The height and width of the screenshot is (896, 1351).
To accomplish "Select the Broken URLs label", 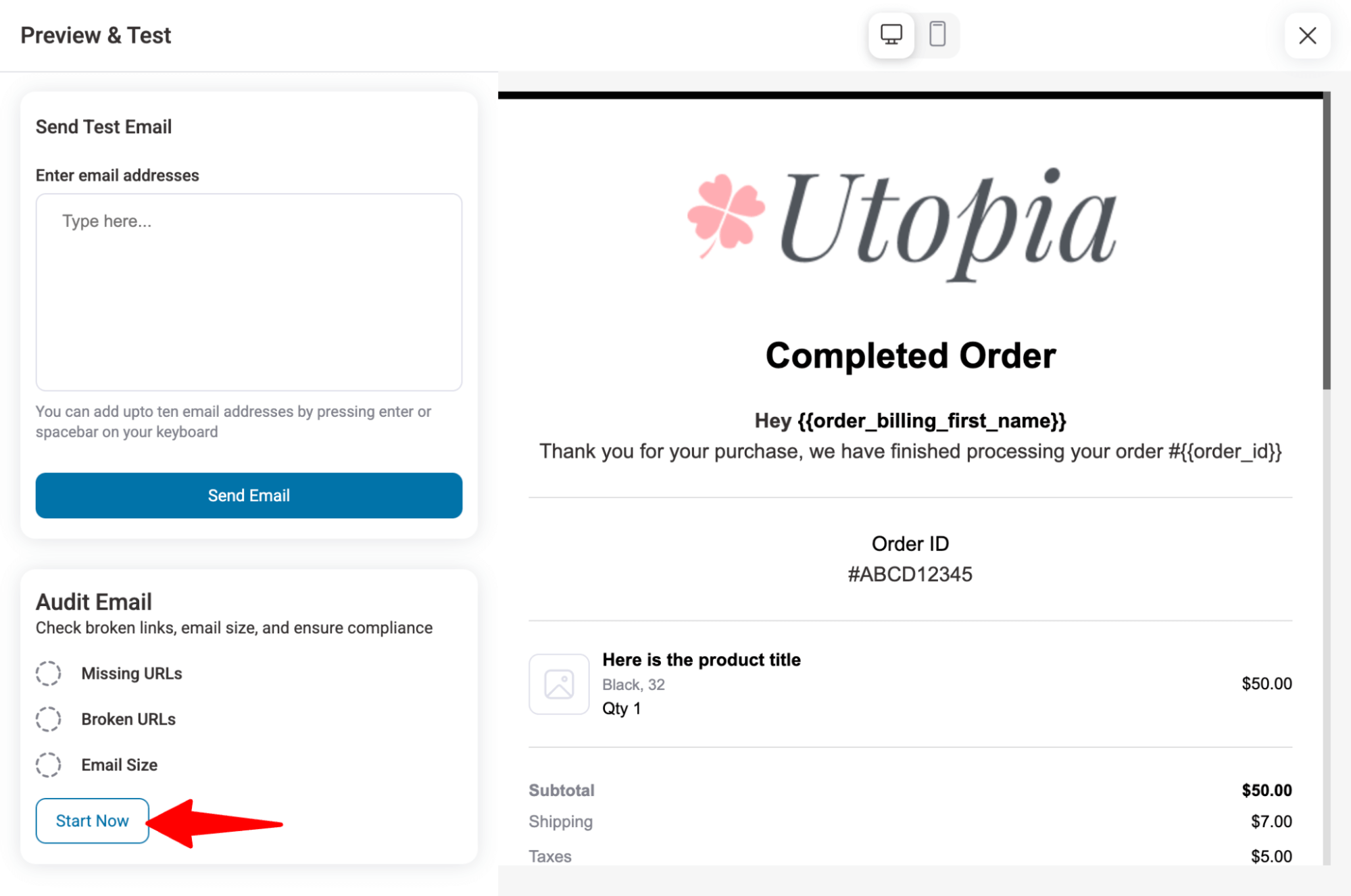I will (128, 719).
